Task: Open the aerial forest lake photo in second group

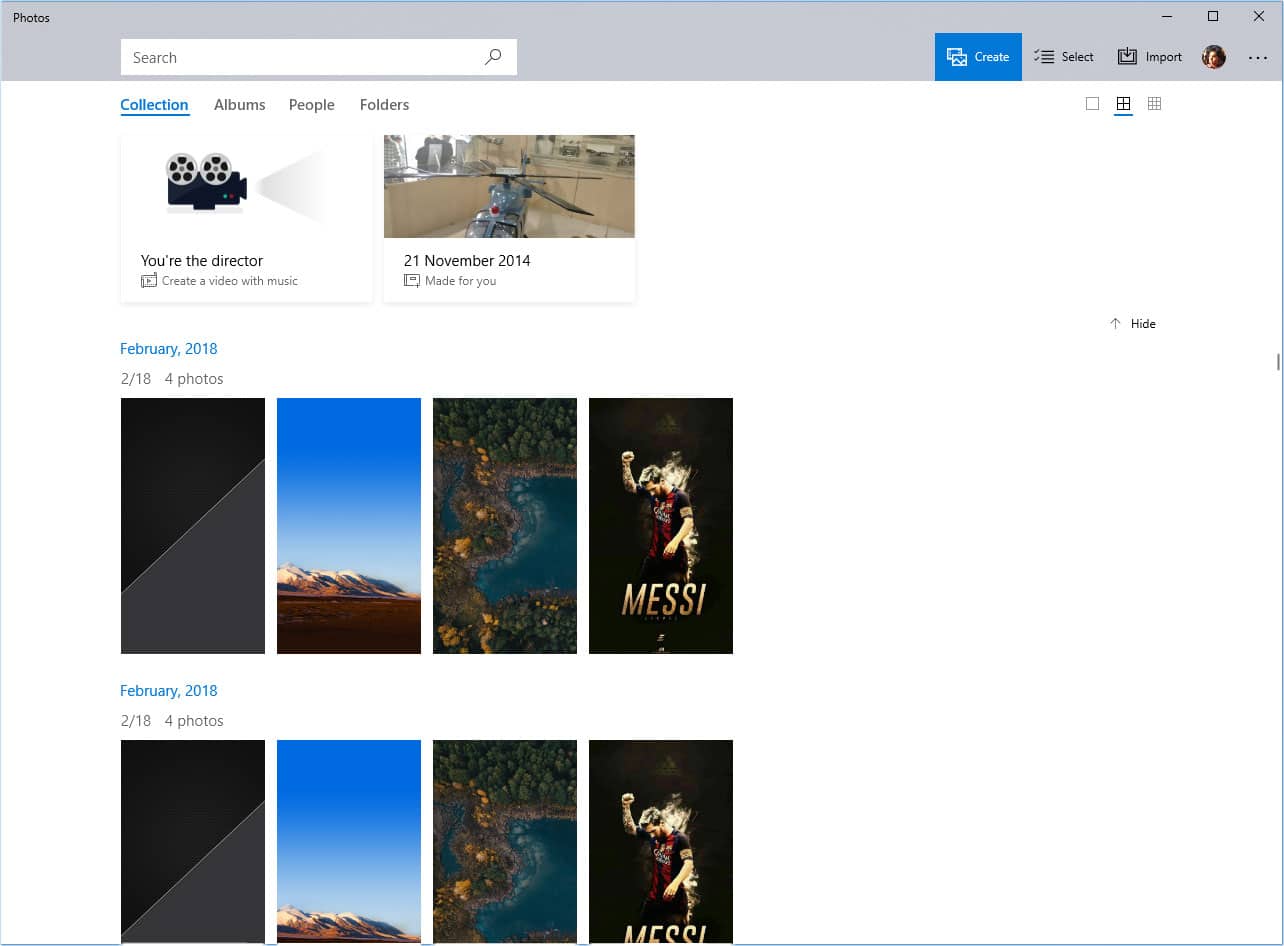Action: point(505,842)
